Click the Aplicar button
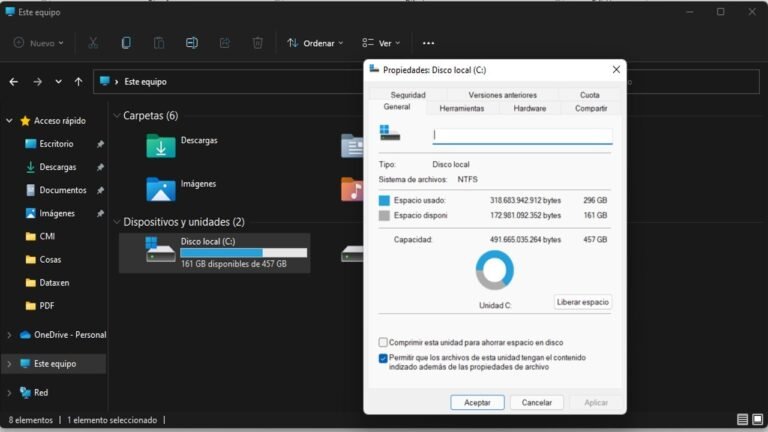768x432 pixels. point(596,403)
